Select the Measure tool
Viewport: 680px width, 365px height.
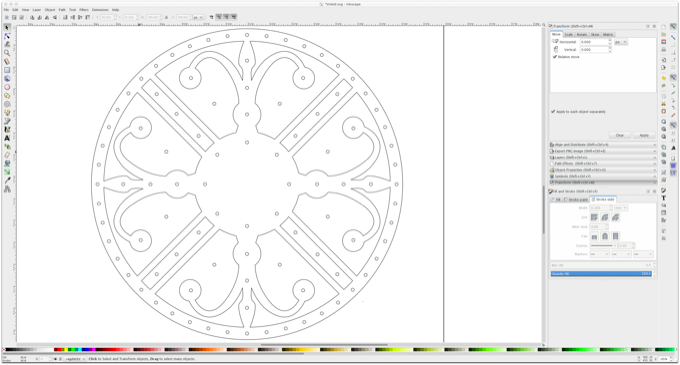coord(7,62)
